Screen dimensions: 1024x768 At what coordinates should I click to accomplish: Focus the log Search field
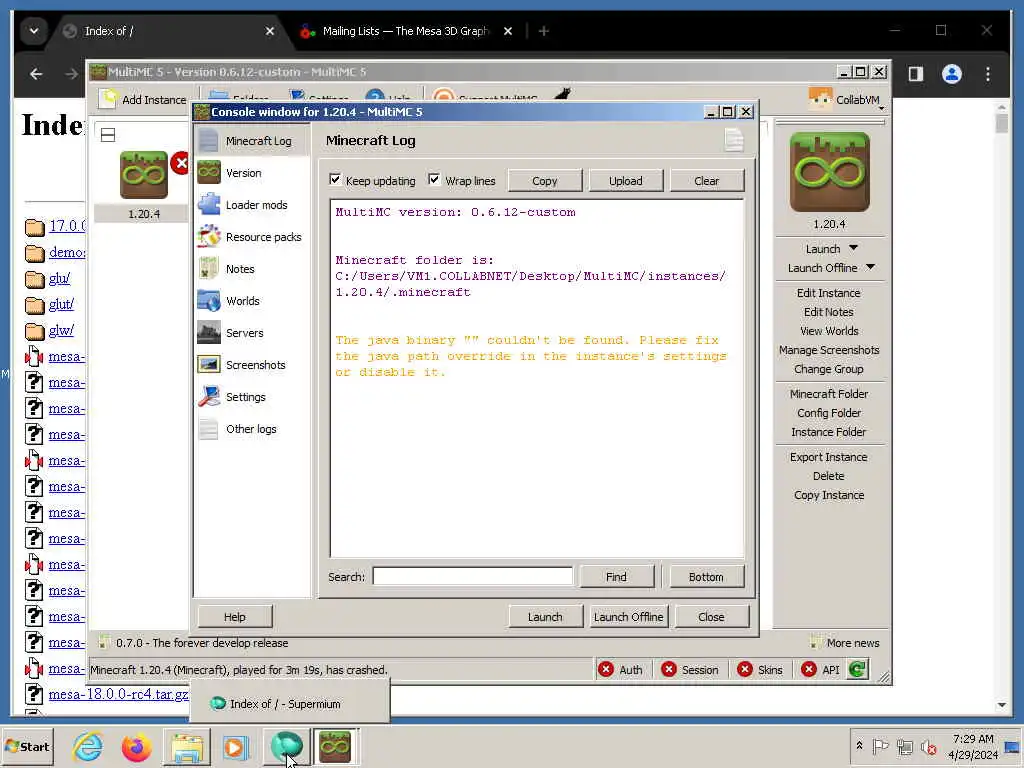[x=472, y=577]
